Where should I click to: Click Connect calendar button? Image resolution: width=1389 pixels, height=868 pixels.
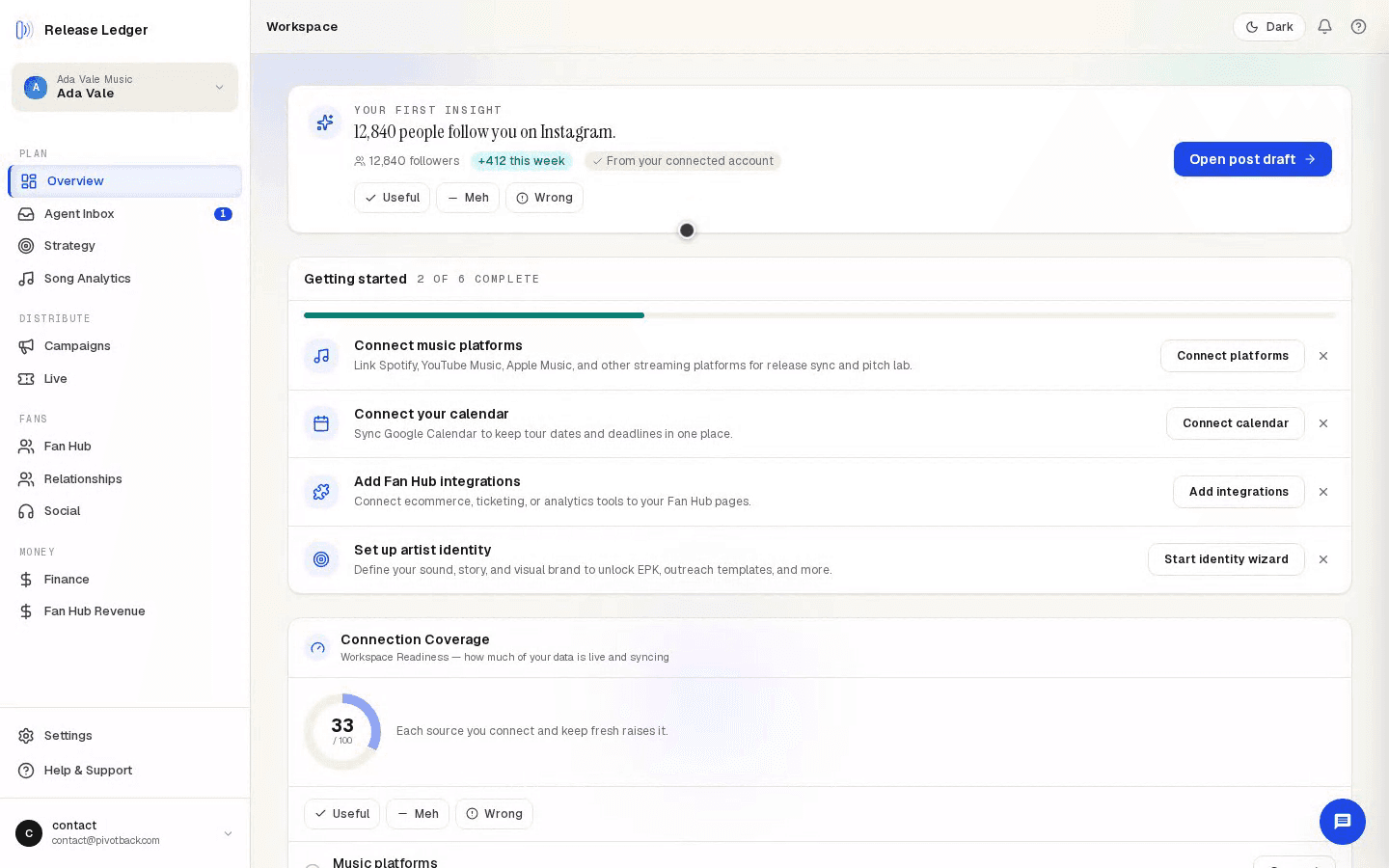[1235, 423]
